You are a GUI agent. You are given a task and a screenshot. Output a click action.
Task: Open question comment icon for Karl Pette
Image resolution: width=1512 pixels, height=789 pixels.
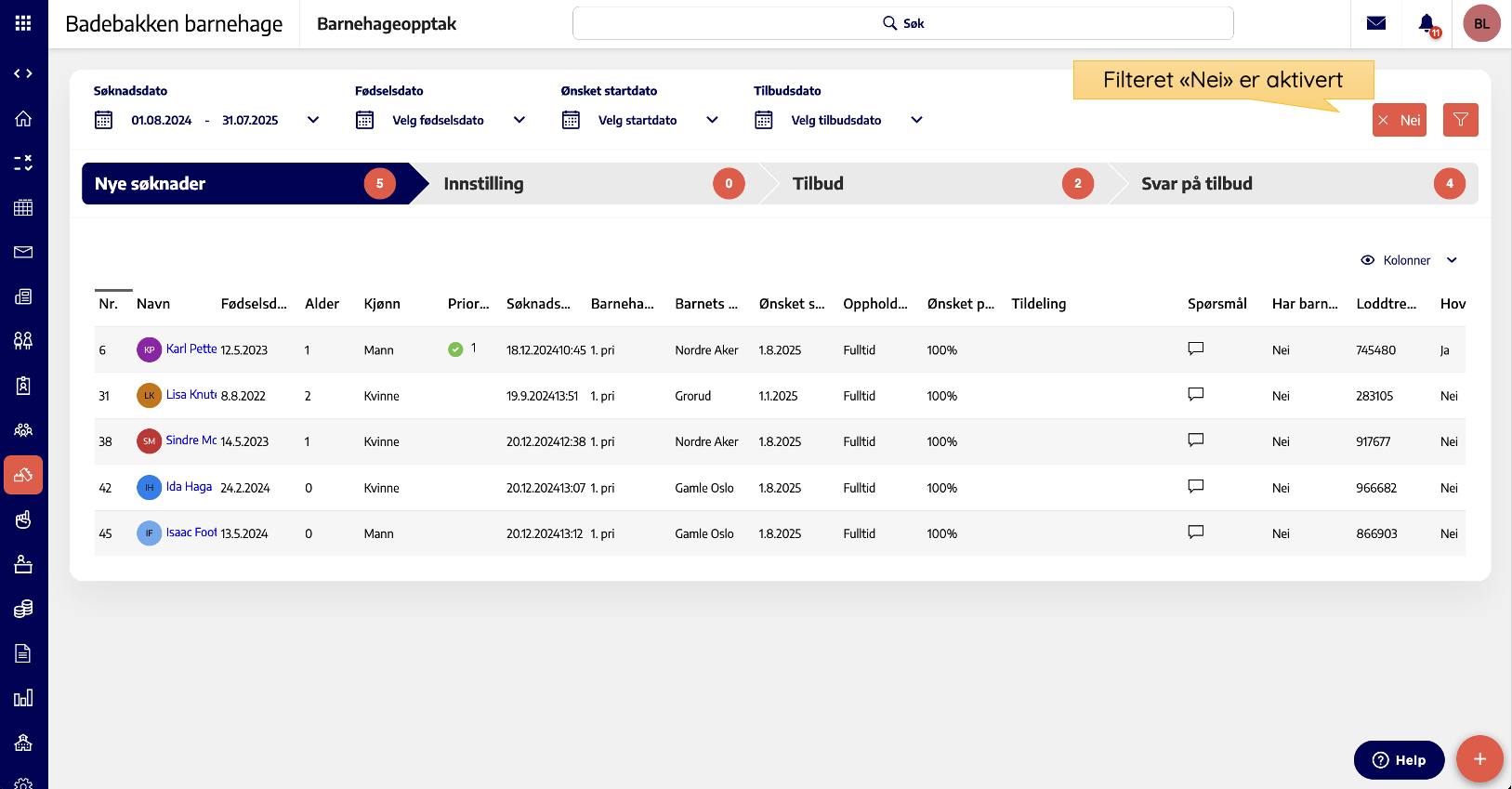tap(1195, 348)
